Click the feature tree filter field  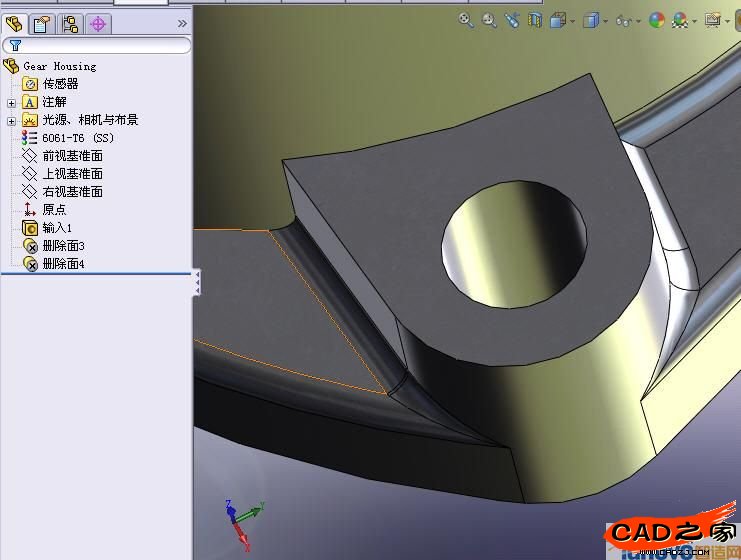(x=100, y=45)
